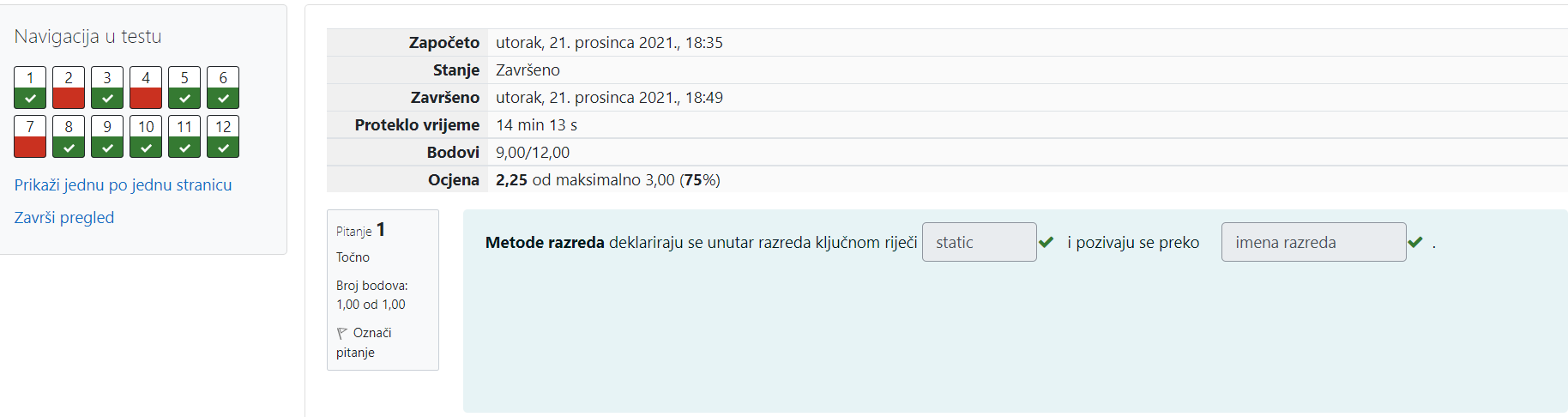Select question 10 in navigation

146,136
